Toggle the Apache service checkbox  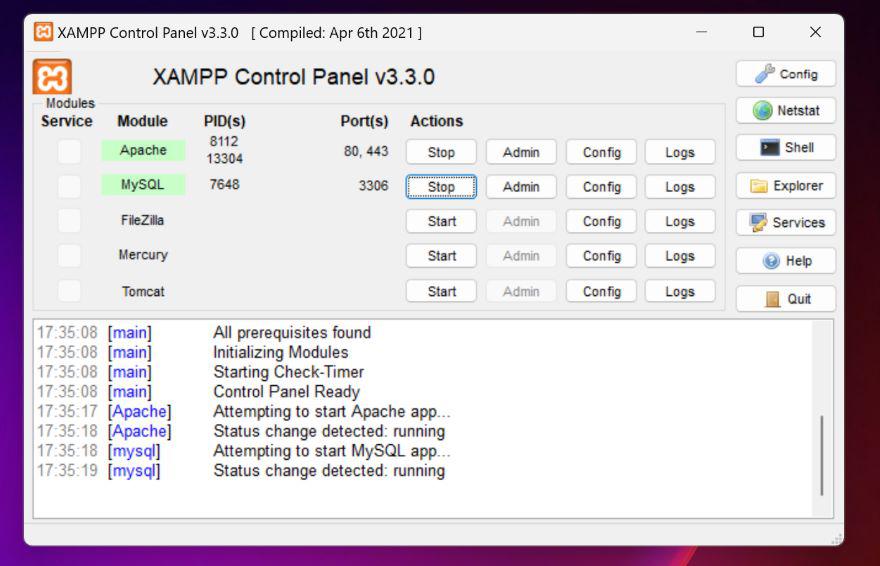[x=70, y=151]
